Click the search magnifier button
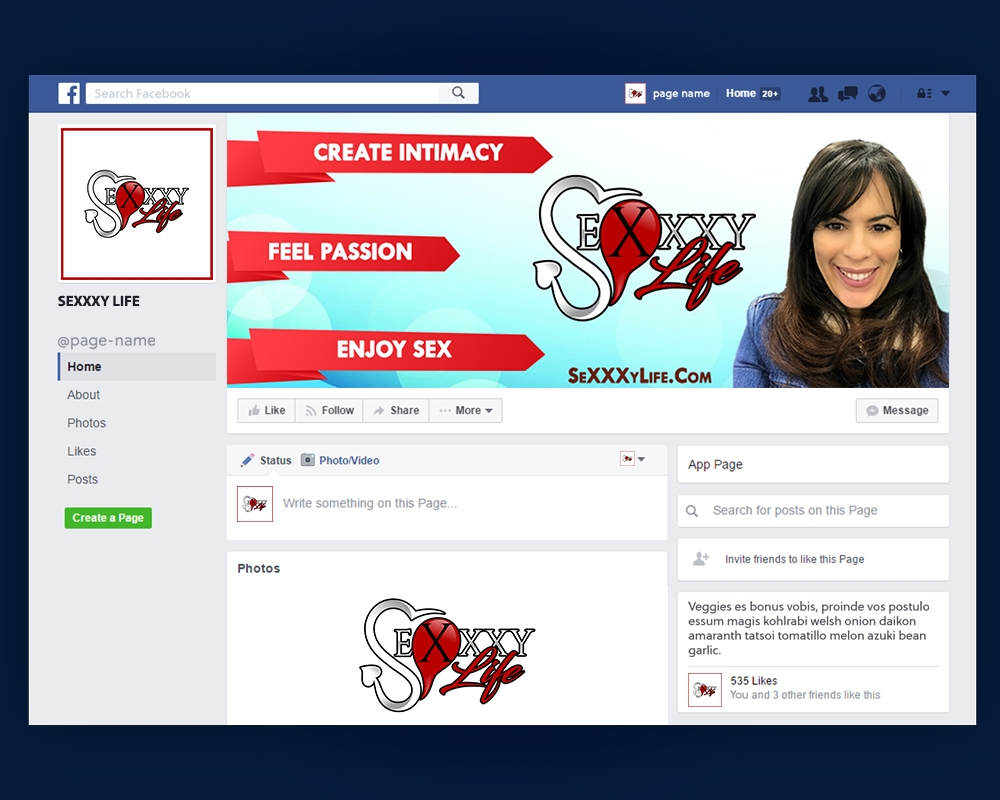The width and height of the screenshot is (1000, 800). point(458,93)
